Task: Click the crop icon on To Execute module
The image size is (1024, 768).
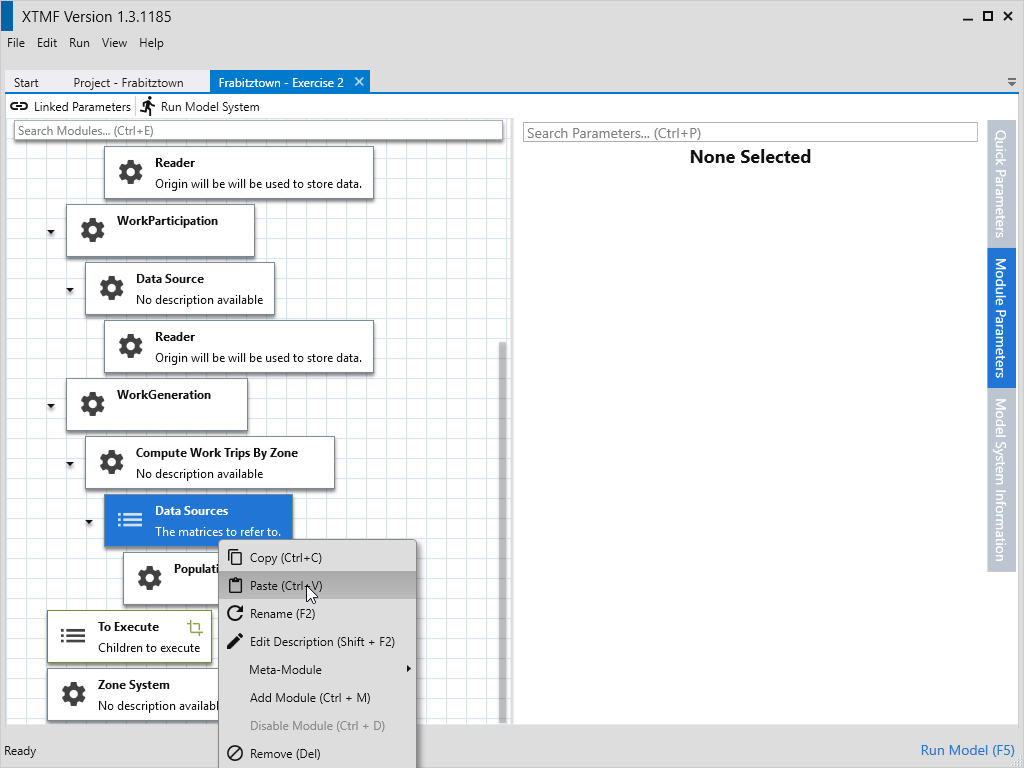Action: [x=195, y=627]
